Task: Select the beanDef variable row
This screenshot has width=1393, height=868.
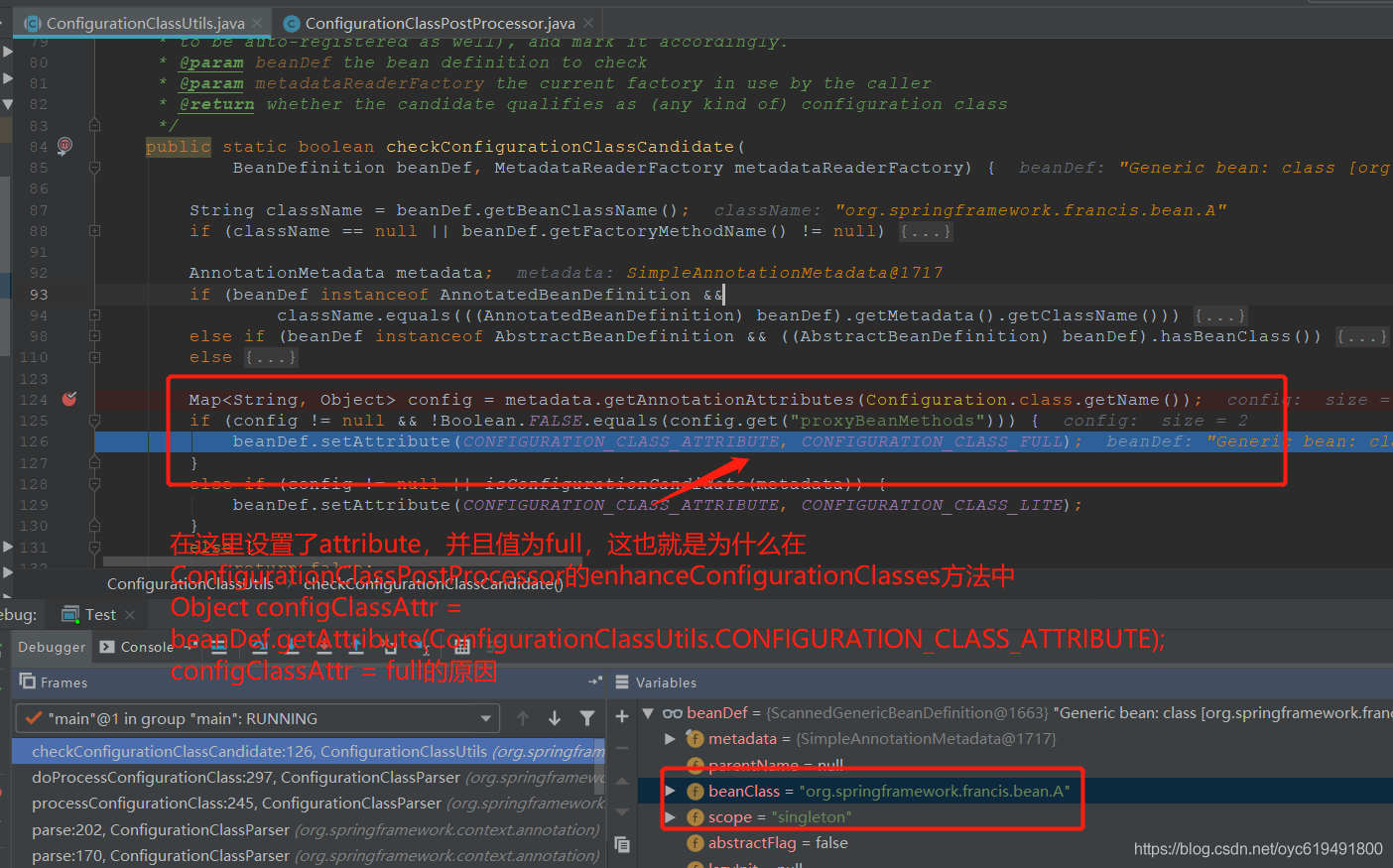Action: point(1017,712)
